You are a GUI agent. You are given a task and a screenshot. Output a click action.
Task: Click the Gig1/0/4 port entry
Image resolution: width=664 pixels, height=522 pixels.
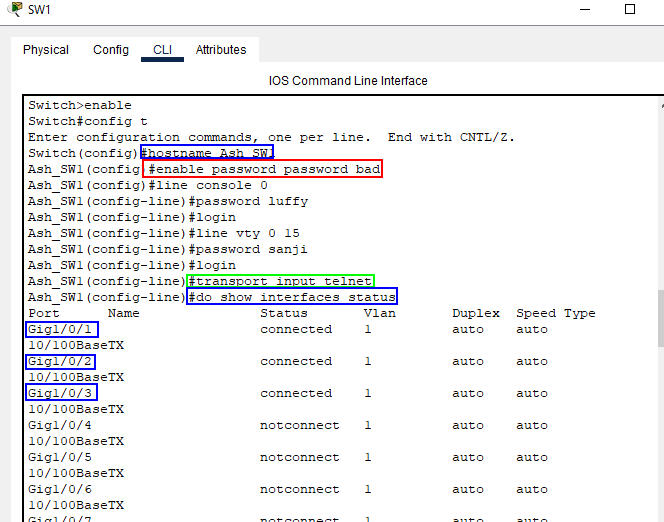[60, 425]
